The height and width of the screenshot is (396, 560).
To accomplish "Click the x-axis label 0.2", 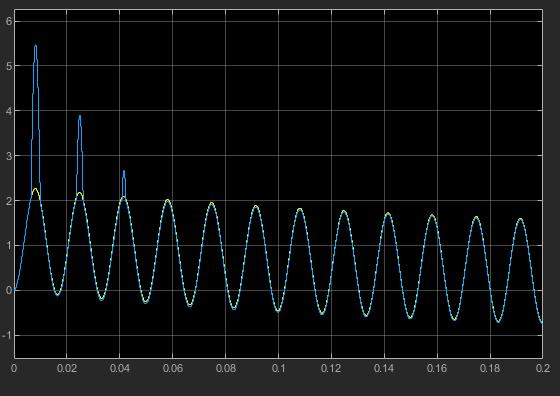I will pos(543,369).
